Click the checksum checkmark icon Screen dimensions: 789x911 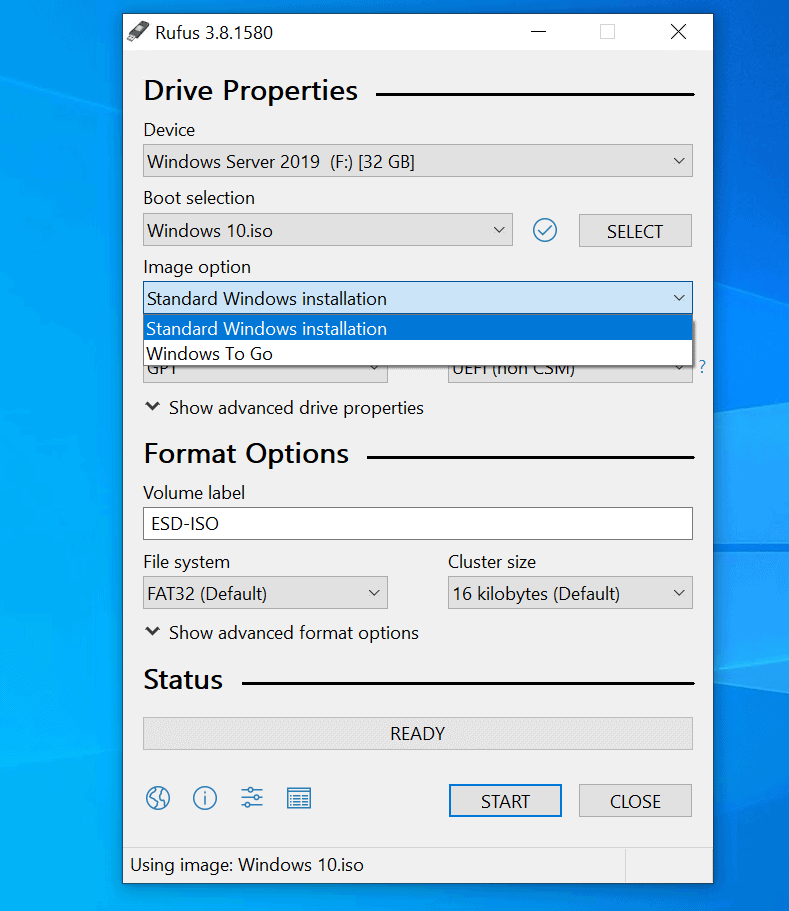[544, 230]
